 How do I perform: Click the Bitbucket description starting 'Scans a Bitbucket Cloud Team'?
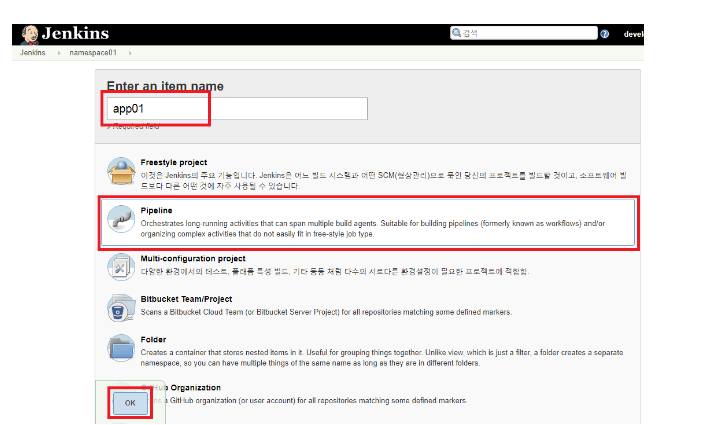(x=326, y=312)
